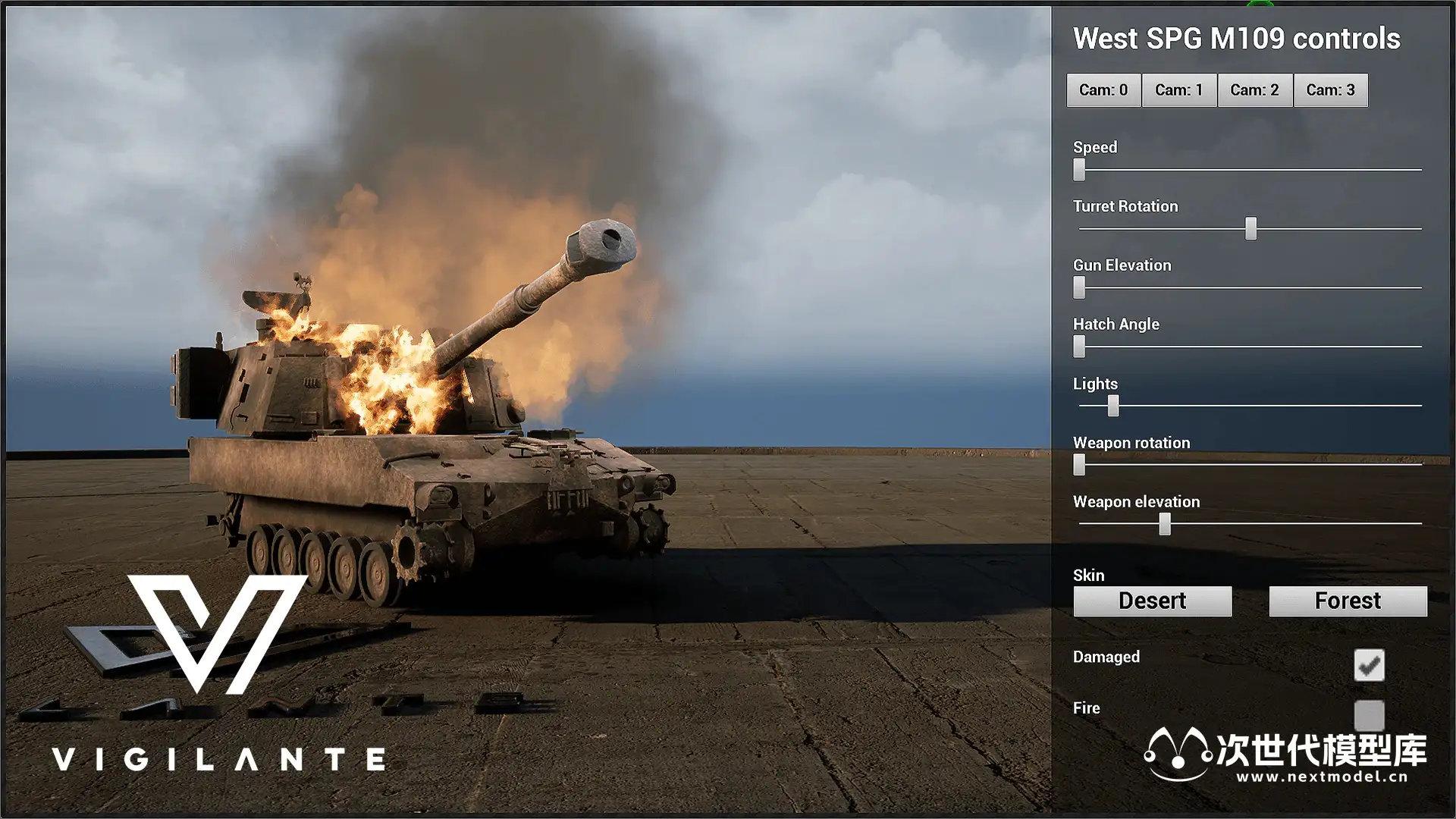
Task: Click the Gun Elevation slider handle
Action: coord(1079,287)
